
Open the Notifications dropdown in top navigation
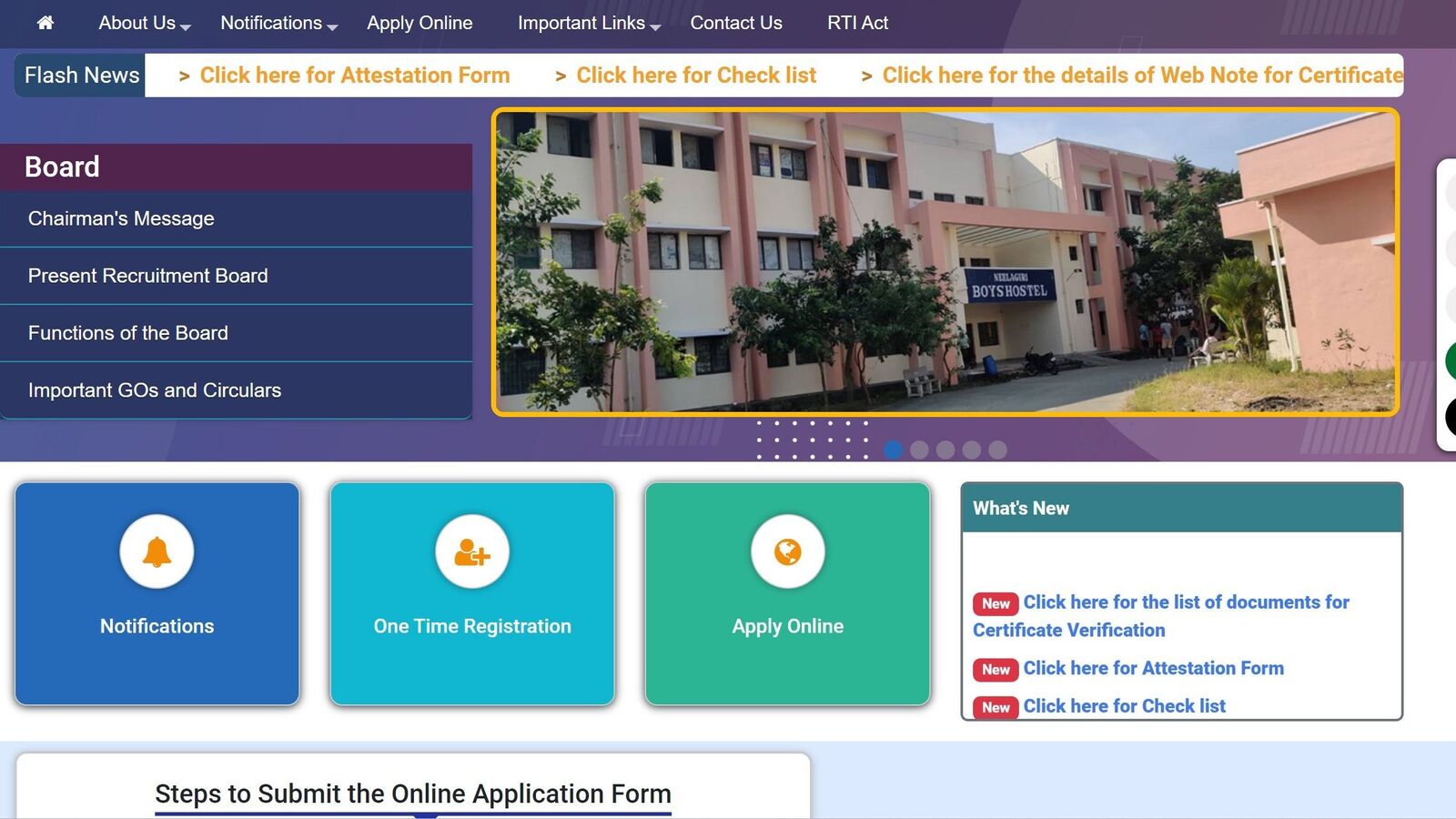(x=278, y=23)
